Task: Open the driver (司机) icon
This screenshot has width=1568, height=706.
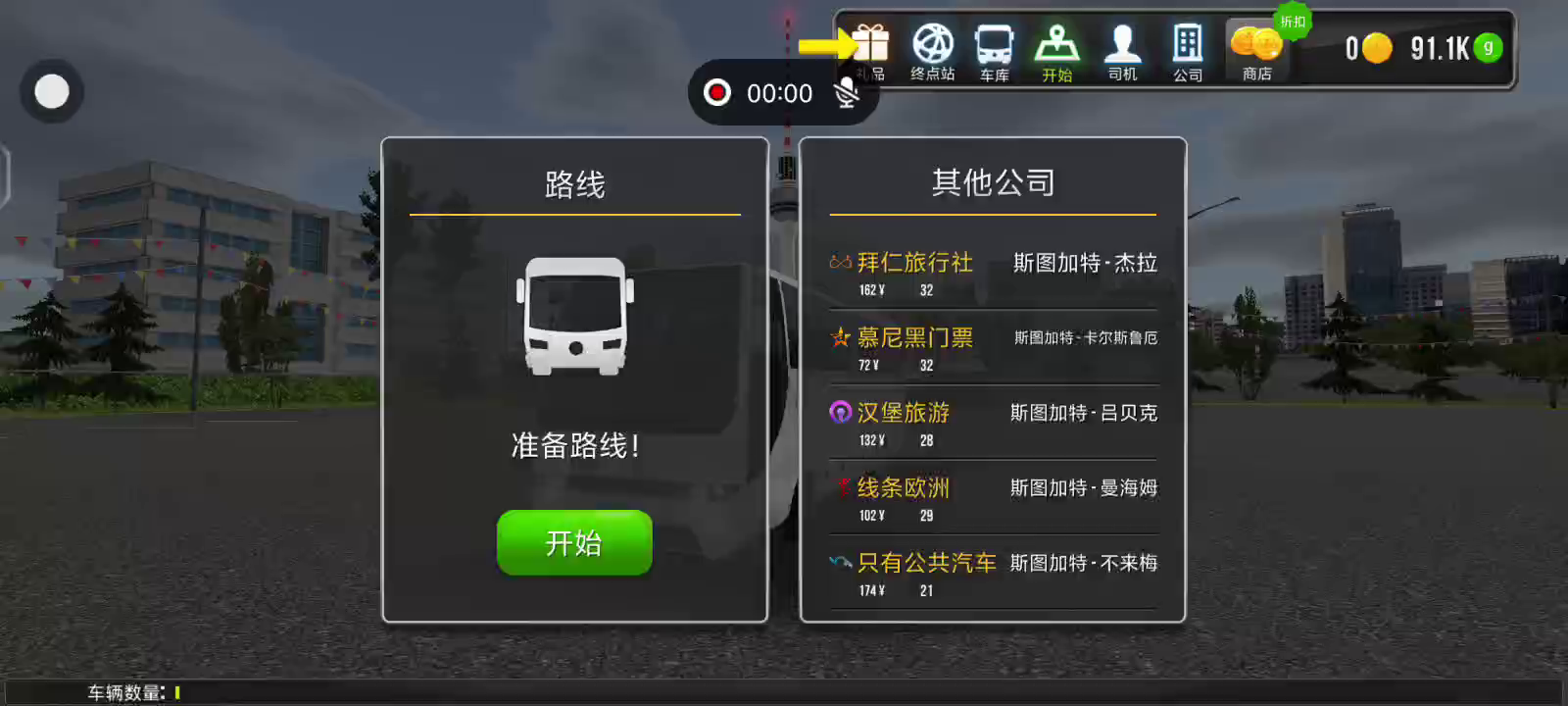Action: click(x=1122, y=45)
